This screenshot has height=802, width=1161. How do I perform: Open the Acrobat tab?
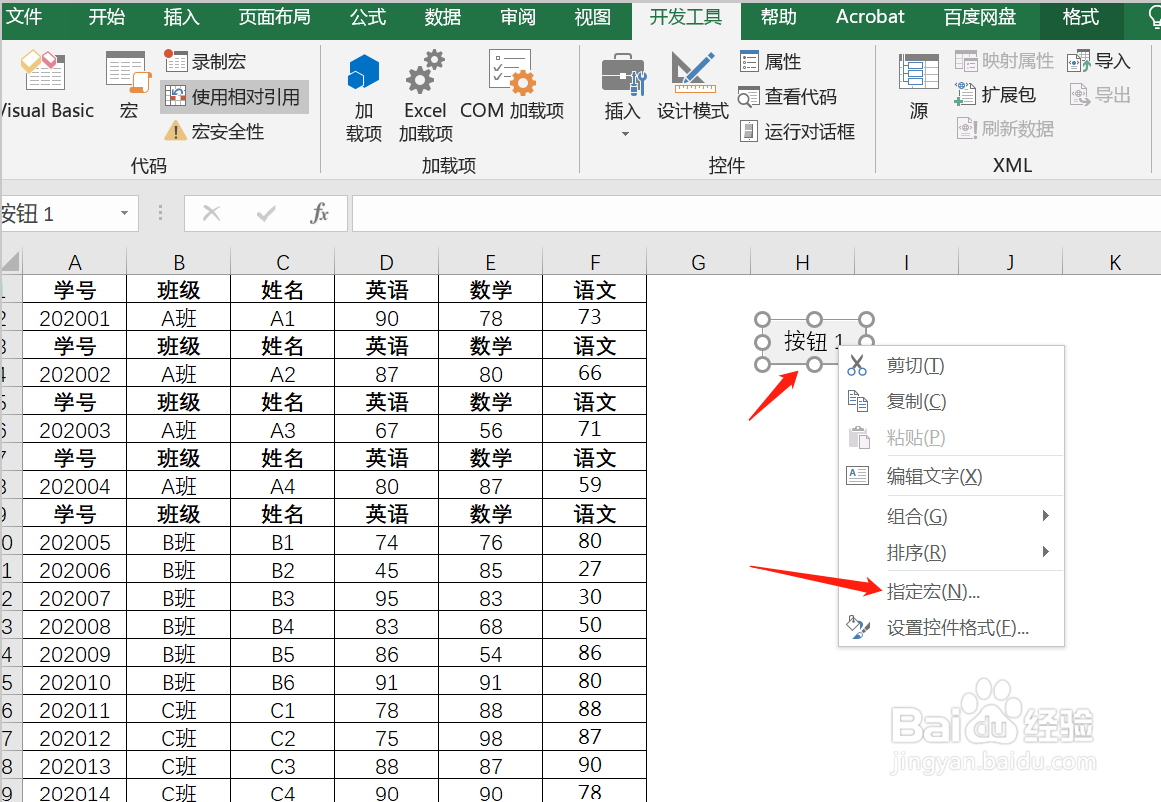tap(870, 17)
